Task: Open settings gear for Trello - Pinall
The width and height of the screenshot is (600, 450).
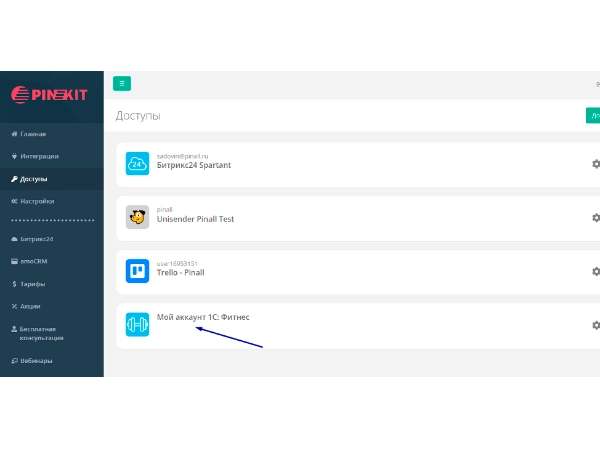Action: [x=596, y=271]
